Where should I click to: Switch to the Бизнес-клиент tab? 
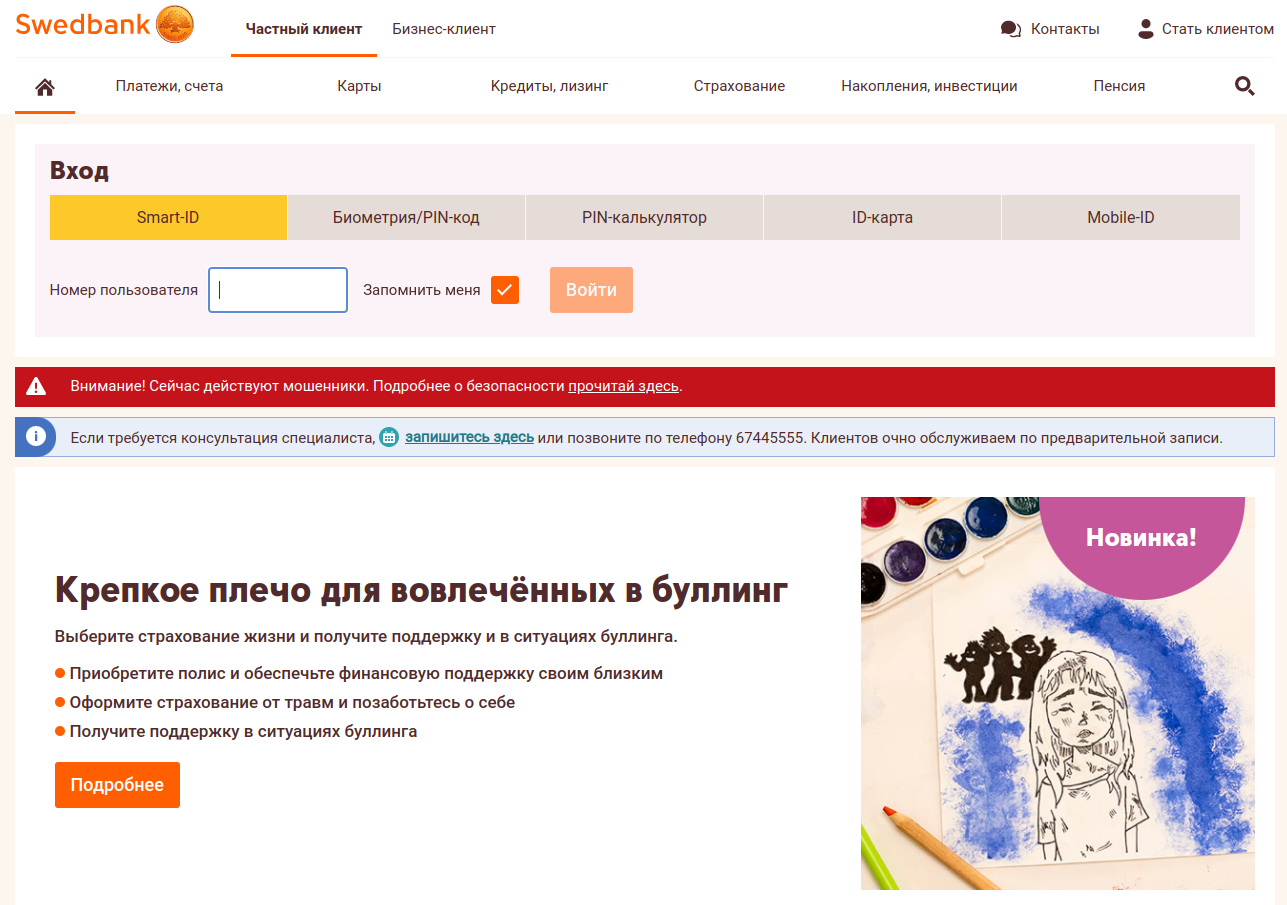[444, 29]
